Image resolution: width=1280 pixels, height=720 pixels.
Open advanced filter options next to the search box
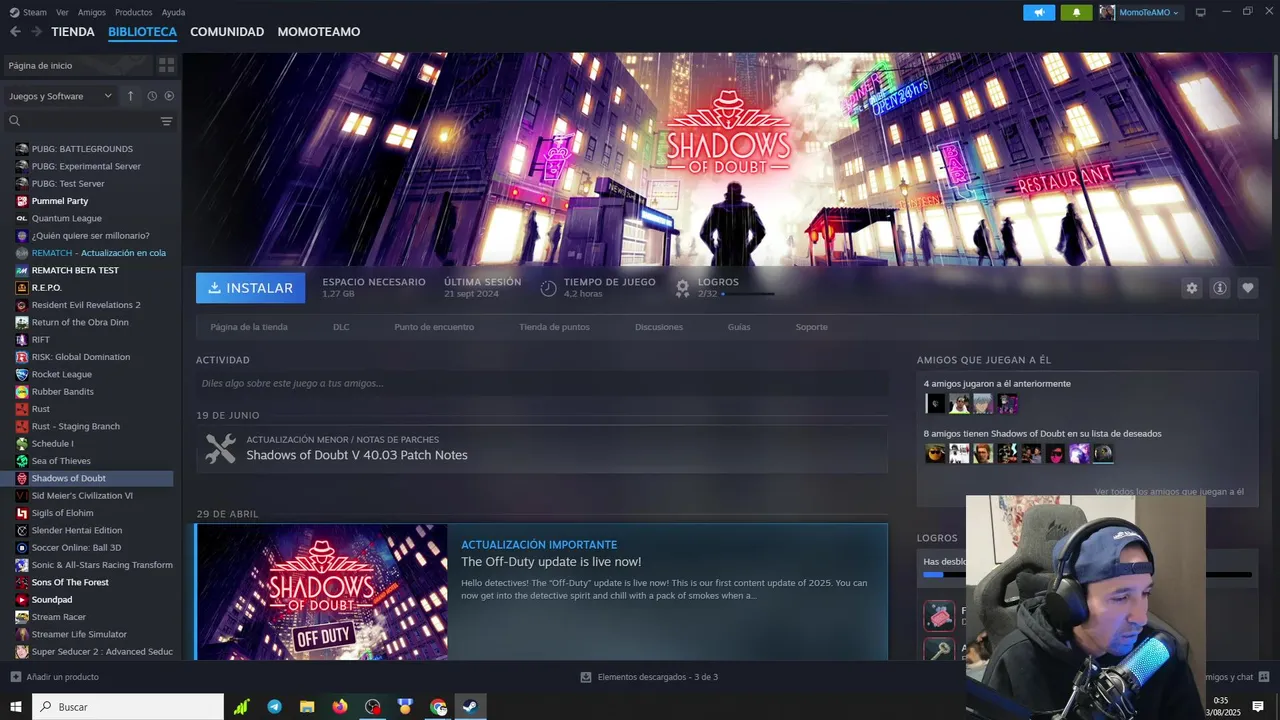pos(166,121)
